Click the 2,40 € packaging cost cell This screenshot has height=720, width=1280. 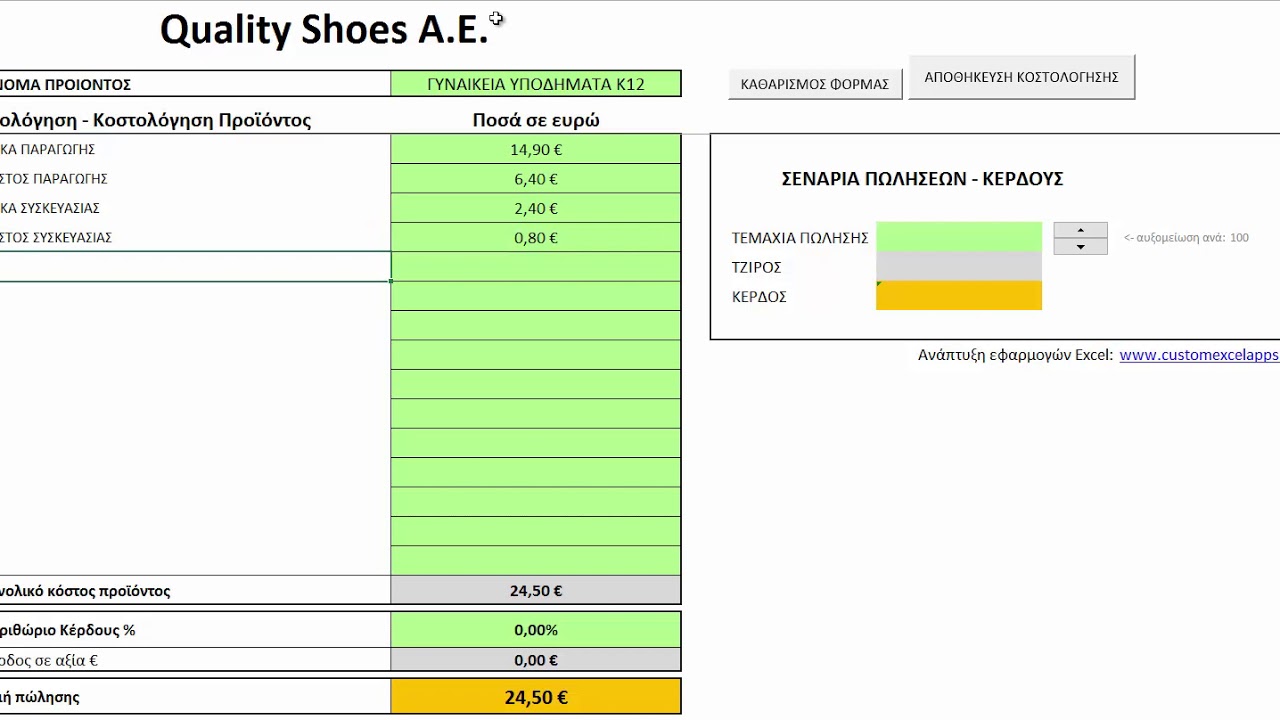coord(536,208)
